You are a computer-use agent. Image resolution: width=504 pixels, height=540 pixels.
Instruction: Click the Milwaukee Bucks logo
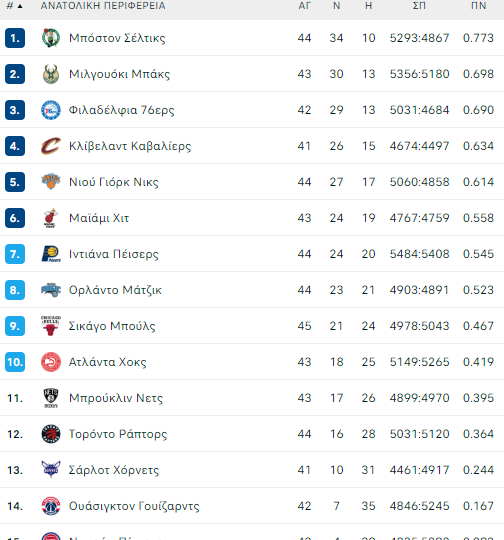(x=51, y=74)
